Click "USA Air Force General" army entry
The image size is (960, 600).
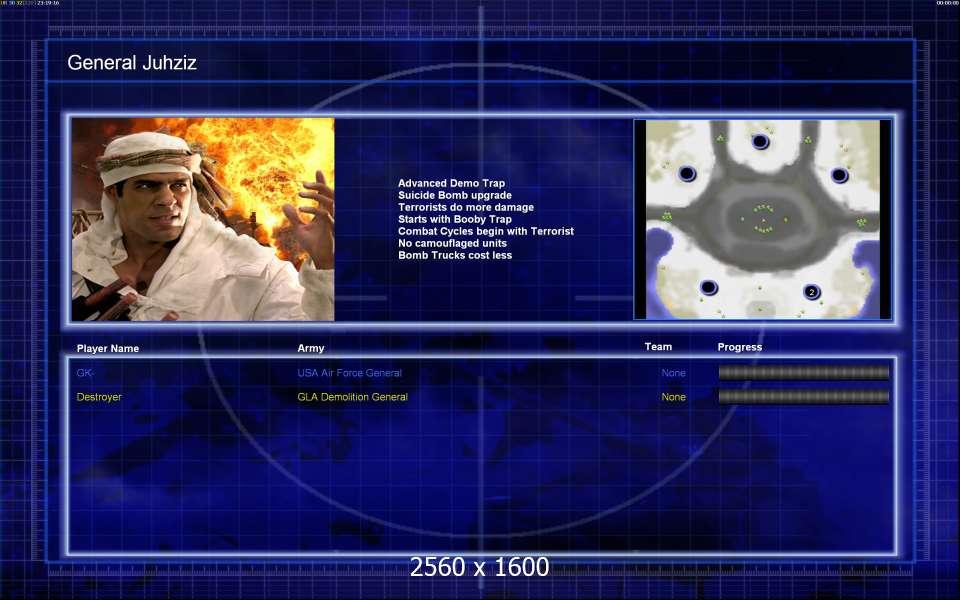coord(350,373)
